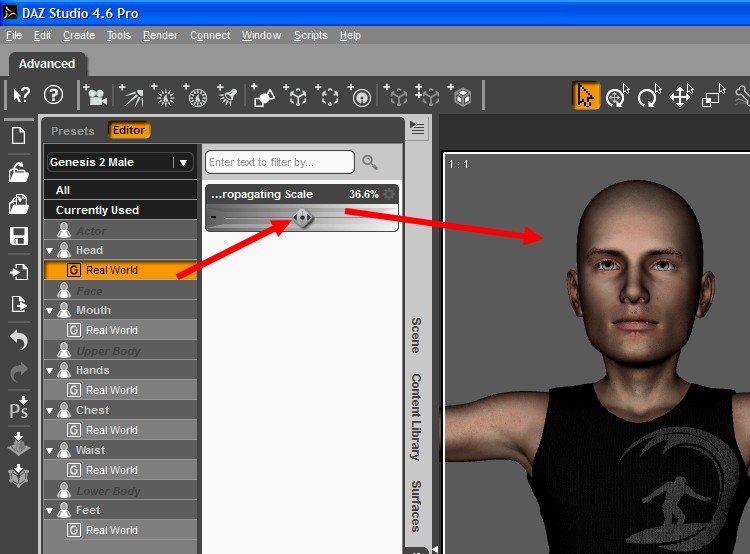Switch to the Presets tab
The image size is (750, 554).
[73, 131]
